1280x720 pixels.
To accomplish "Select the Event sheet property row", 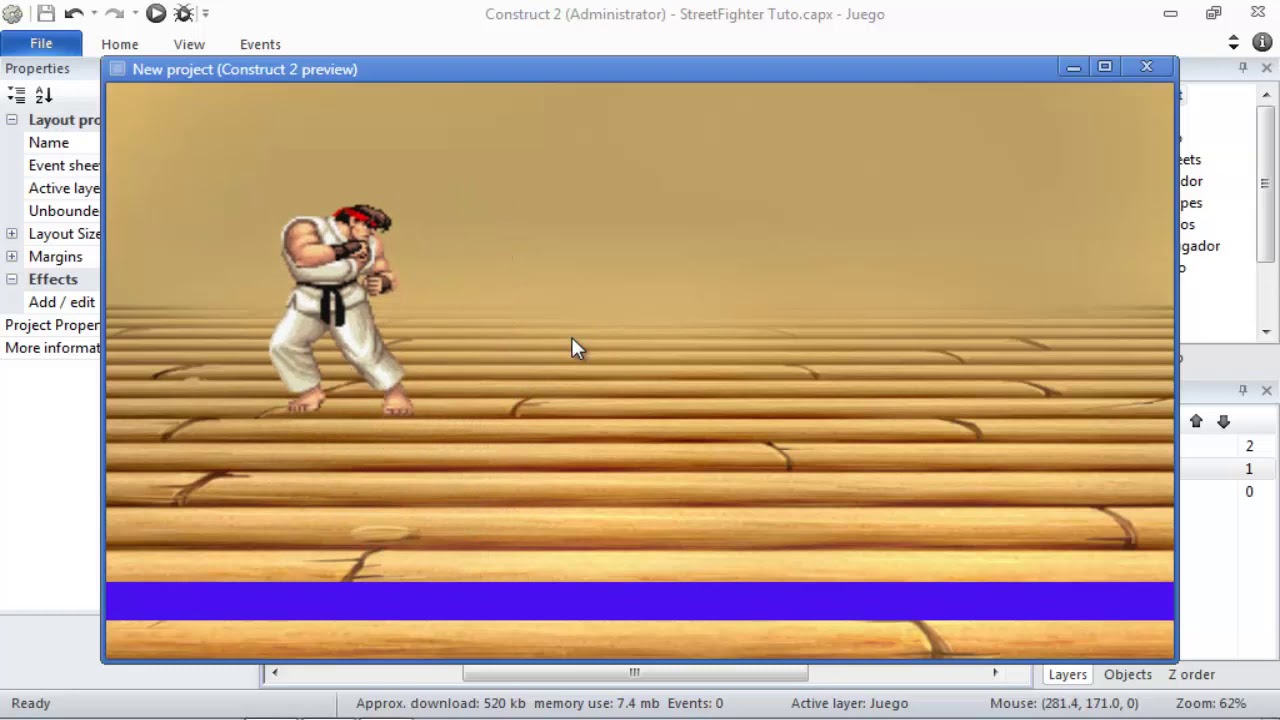I will (x=62, y=166).
